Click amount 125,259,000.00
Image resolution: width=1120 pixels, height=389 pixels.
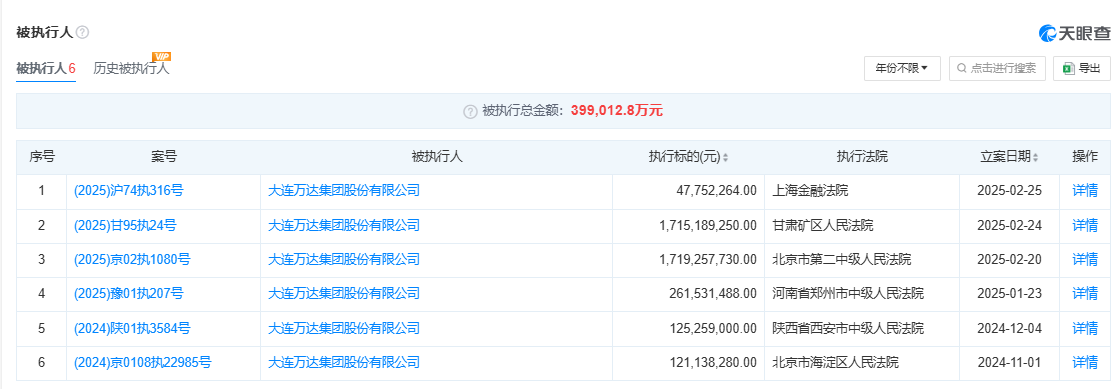(712, 328)
